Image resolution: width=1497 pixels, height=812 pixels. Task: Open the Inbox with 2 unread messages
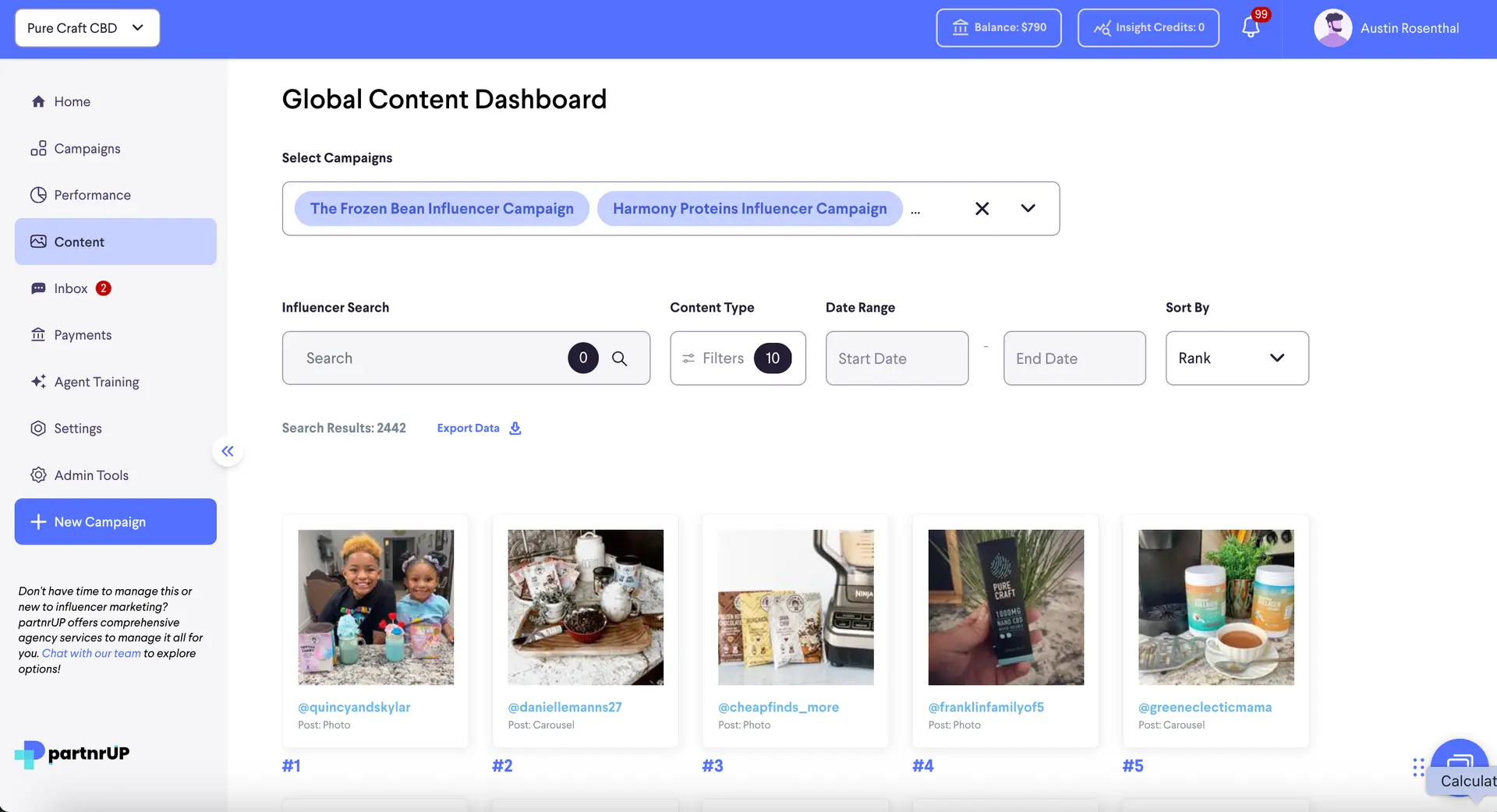(72, 288)
